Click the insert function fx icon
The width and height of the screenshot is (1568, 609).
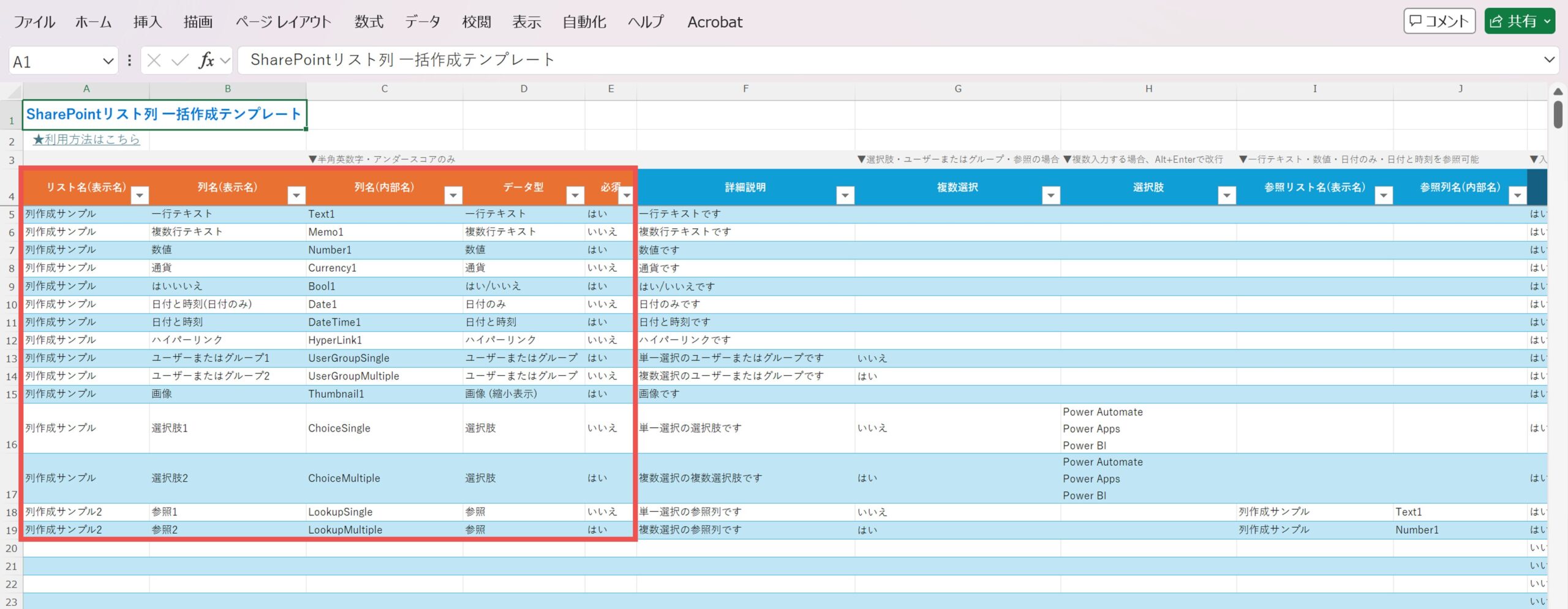tap(206, 61)
